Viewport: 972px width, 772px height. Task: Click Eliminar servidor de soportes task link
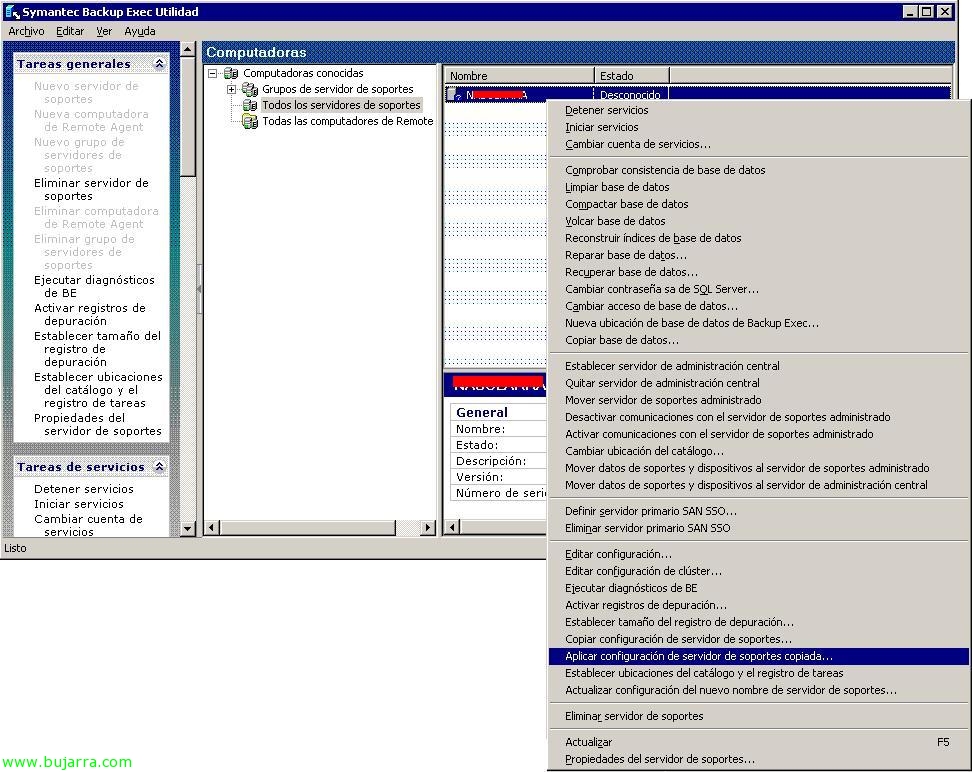tap(91, 190)
